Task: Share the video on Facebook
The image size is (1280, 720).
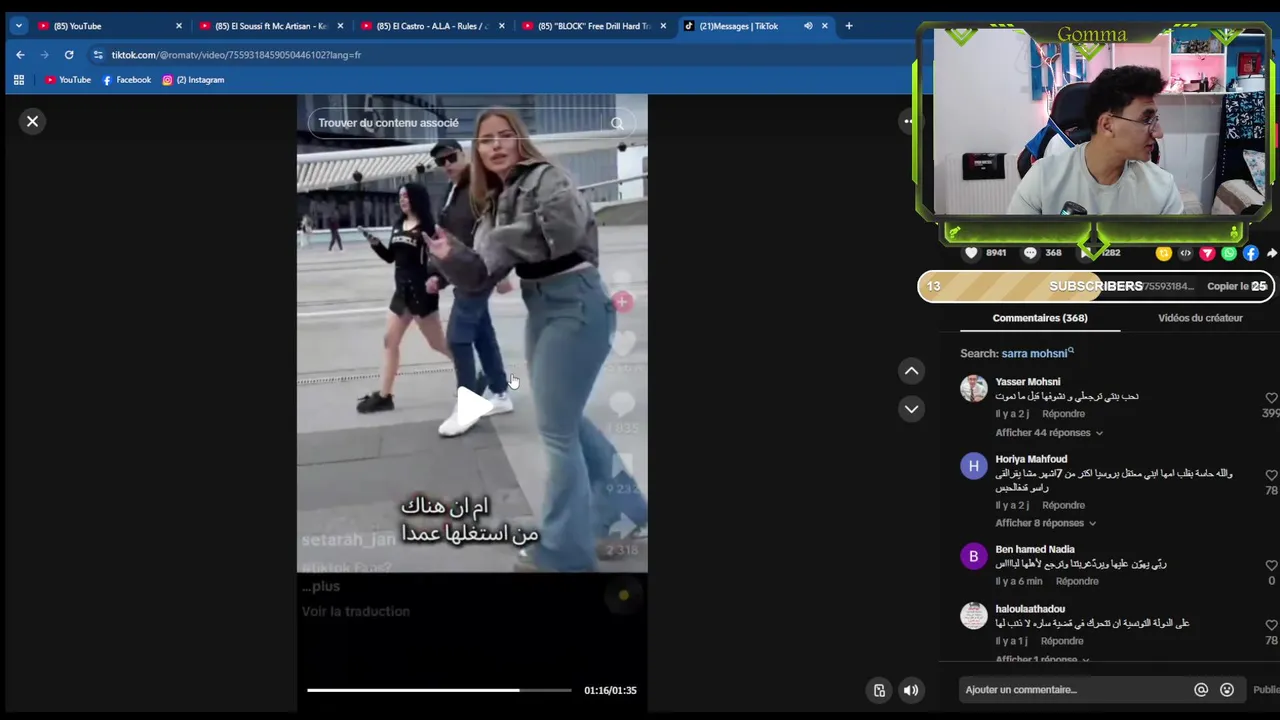Action: (x=1251, y=253)
